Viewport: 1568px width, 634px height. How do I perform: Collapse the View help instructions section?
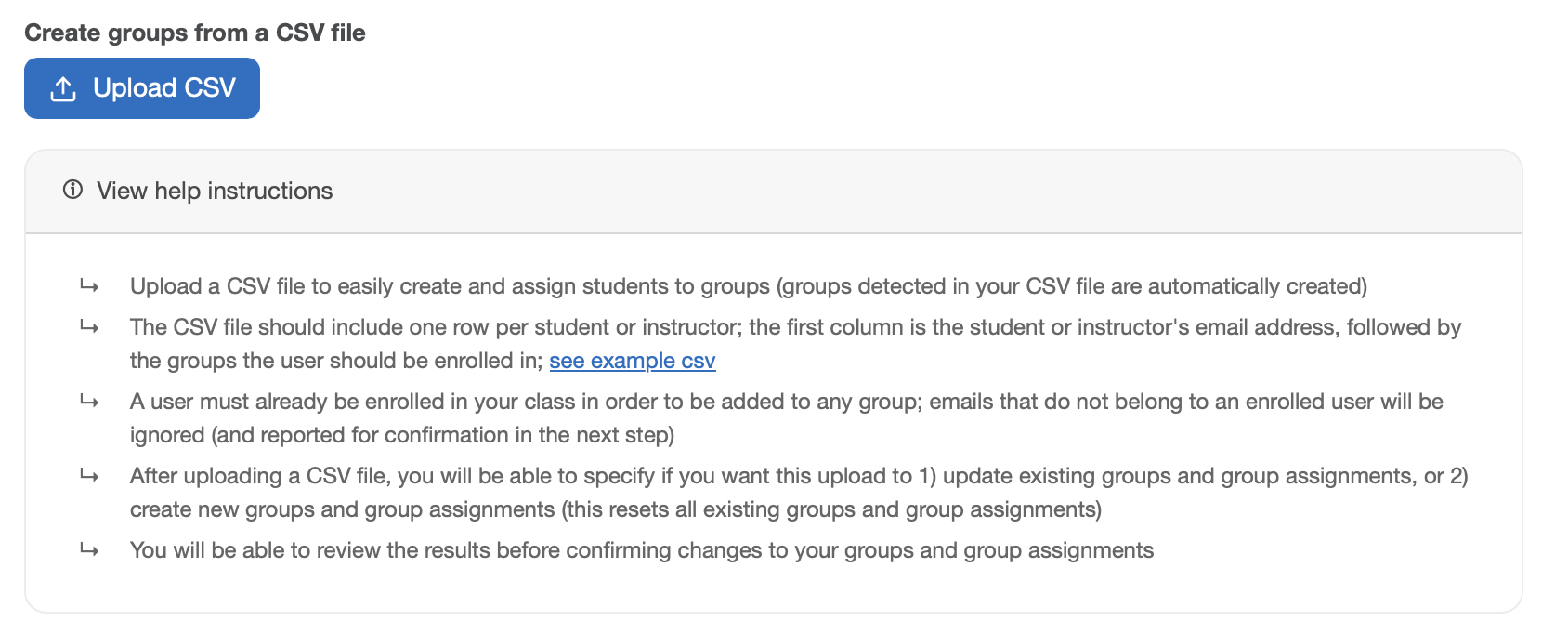point(215,191)
